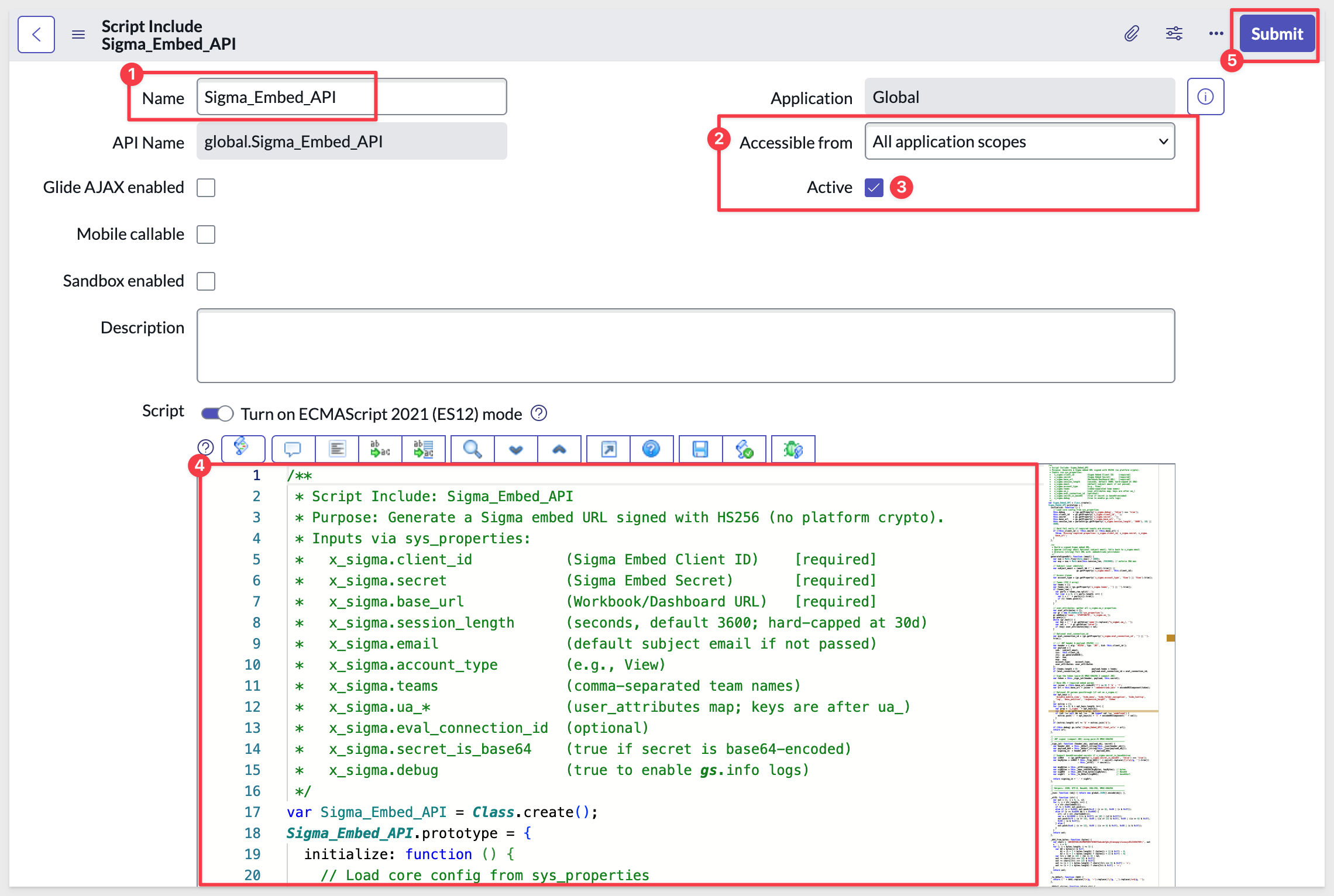The height and width of the screenshot is (896, 1334).
Task: Click the save floppy disk icon
Action: (700, 449)
